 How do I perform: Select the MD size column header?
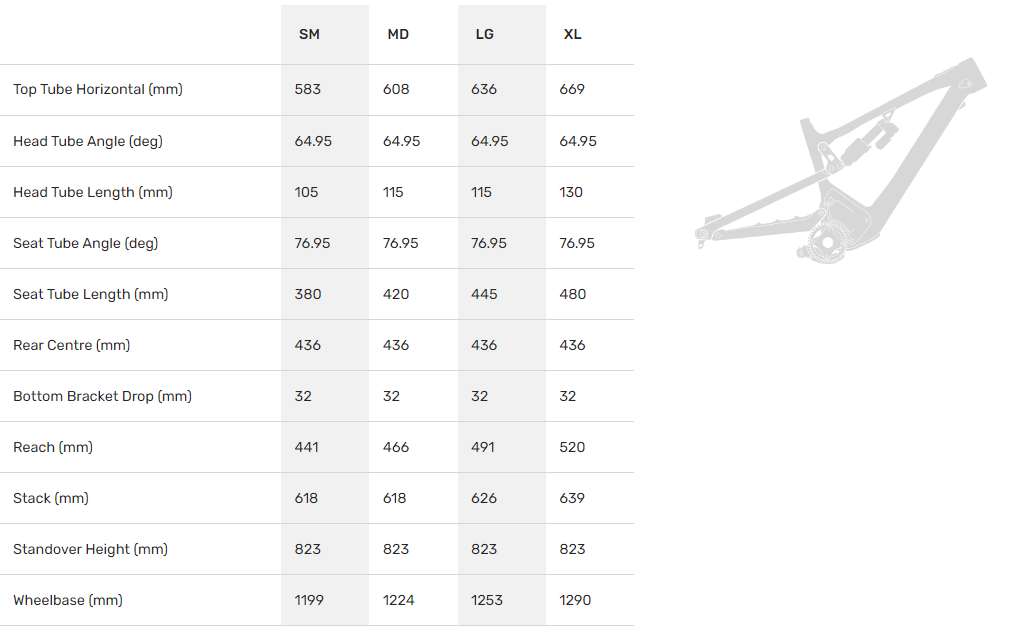coord(398,34)
